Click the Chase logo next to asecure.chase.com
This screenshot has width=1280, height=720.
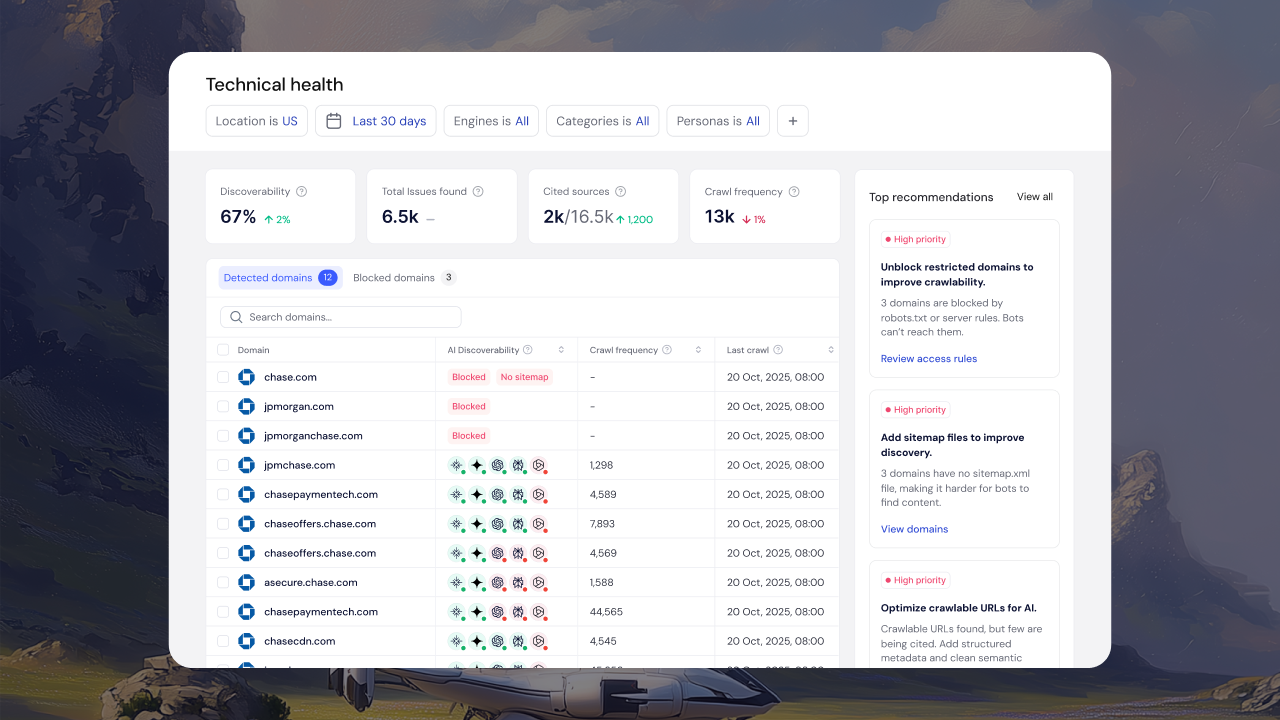246,582
